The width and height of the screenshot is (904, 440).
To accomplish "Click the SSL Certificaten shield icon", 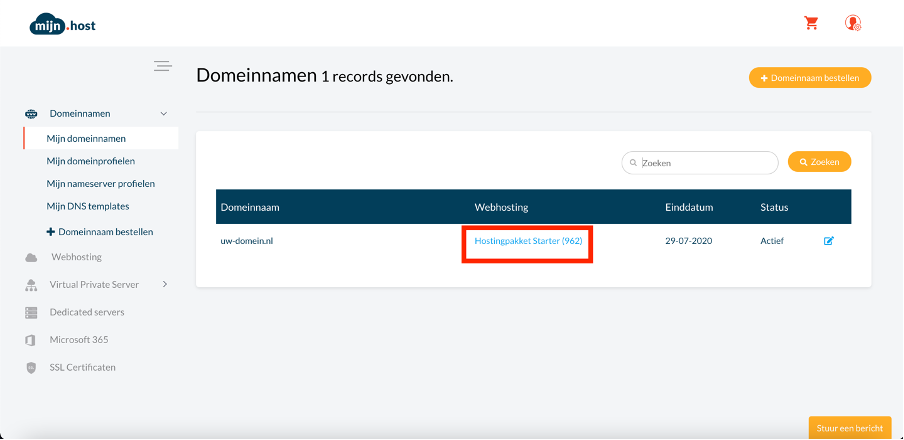I will coord(31,368).
